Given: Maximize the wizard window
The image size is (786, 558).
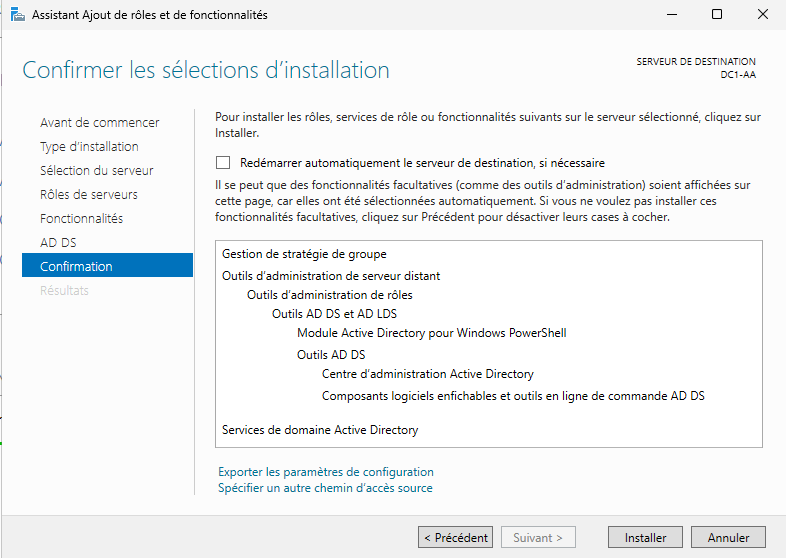Looking at the screenshot, I should click(717, 15).
